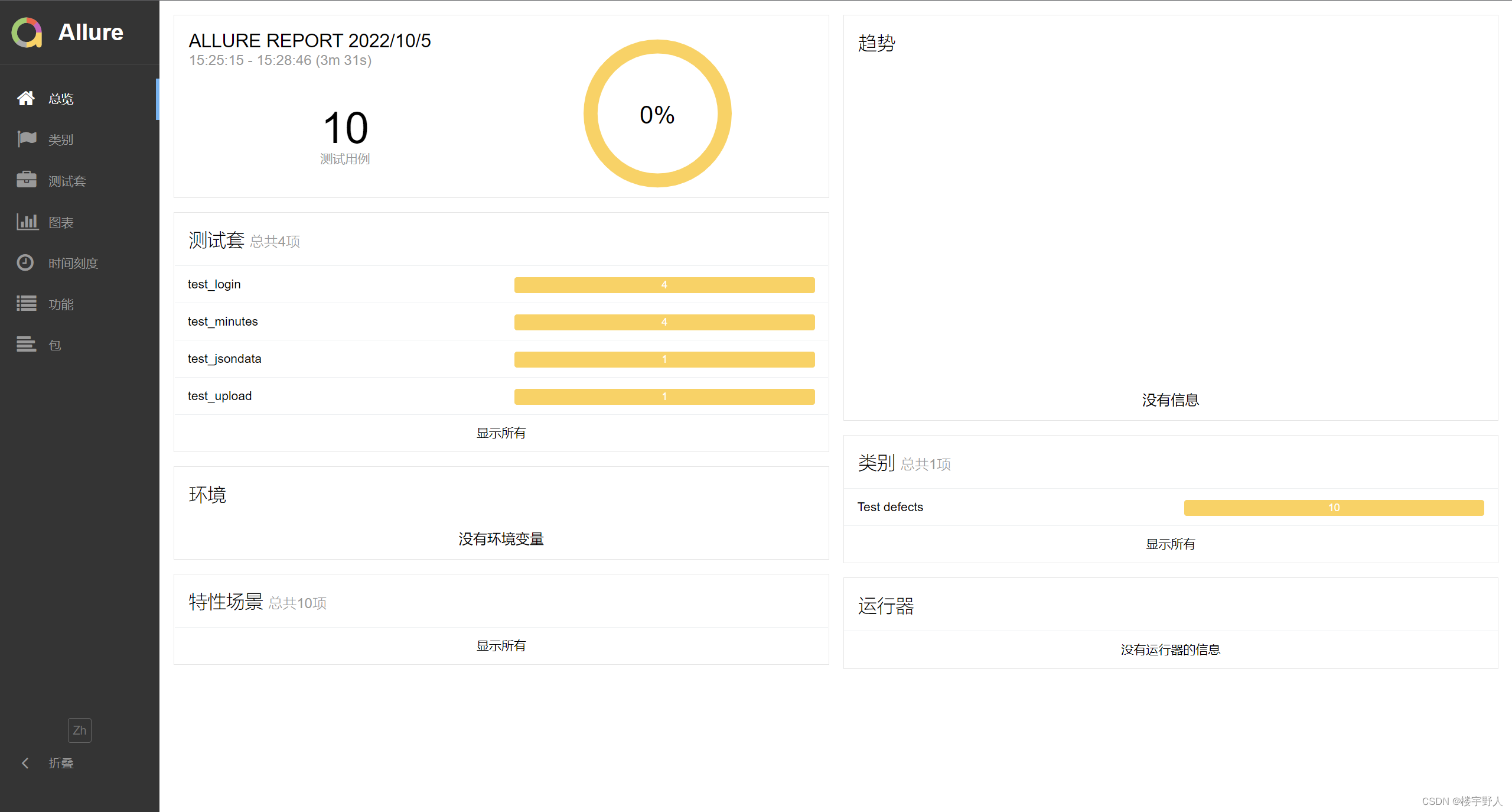Image resolution: width=1512 pixels, height=812 pixels.
Task: Click the clock icon for 时间刻度
Action: (25, 262)
